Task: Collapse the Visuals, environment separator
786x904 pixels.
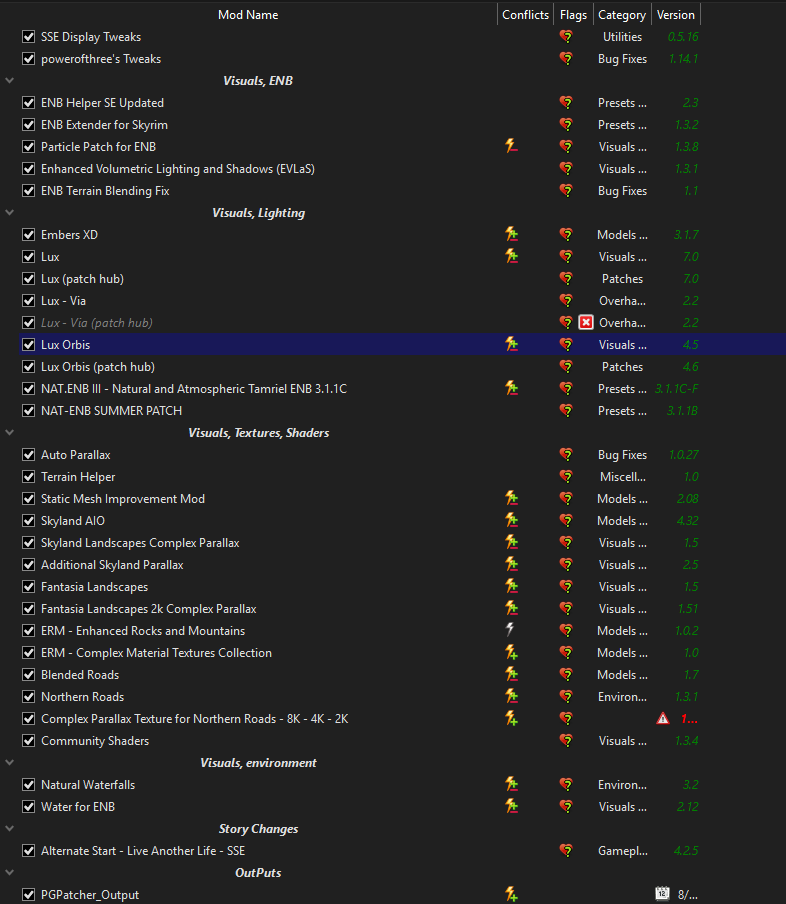Action: pos(9,763)
